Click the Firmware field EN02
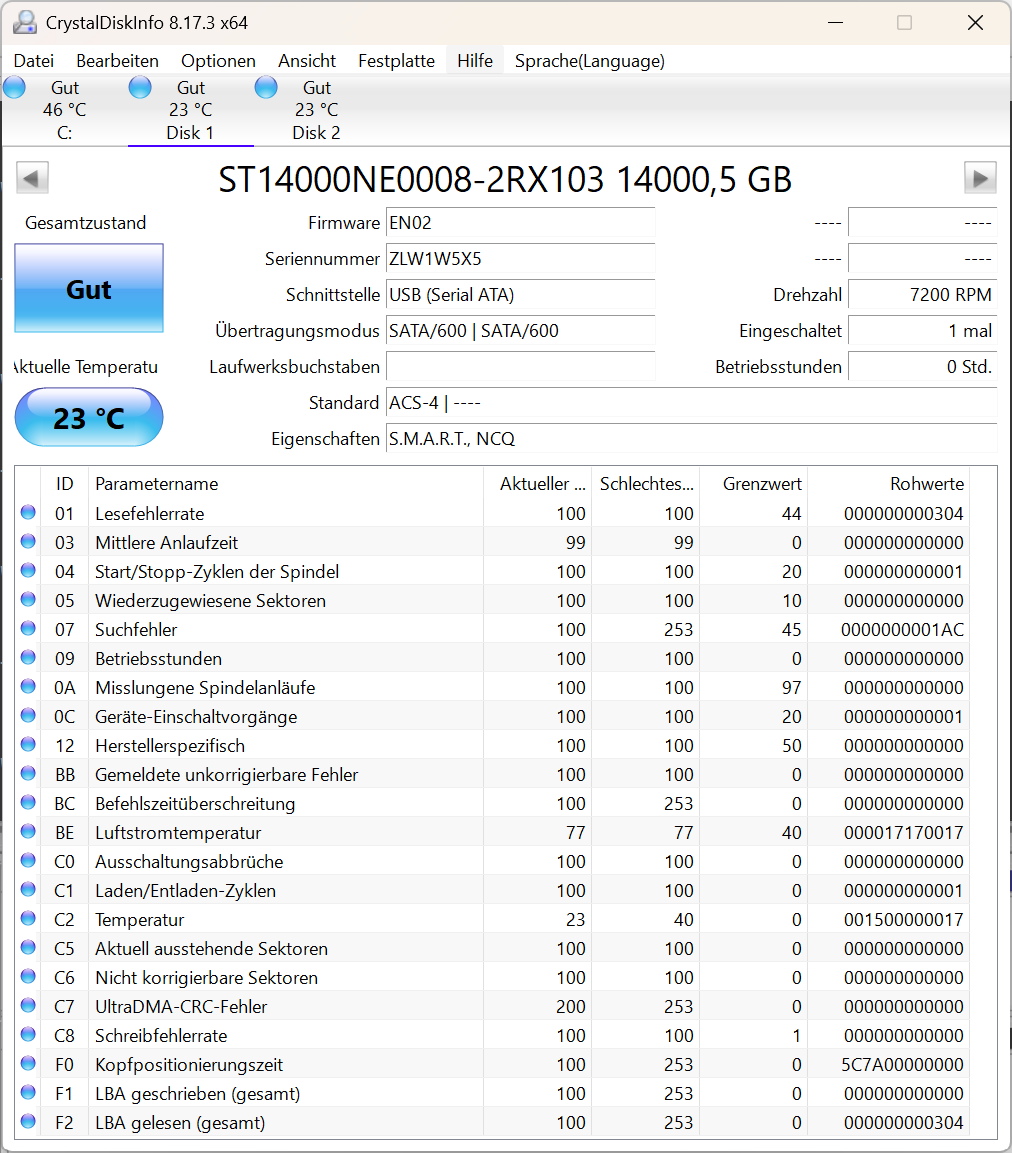 520,223
